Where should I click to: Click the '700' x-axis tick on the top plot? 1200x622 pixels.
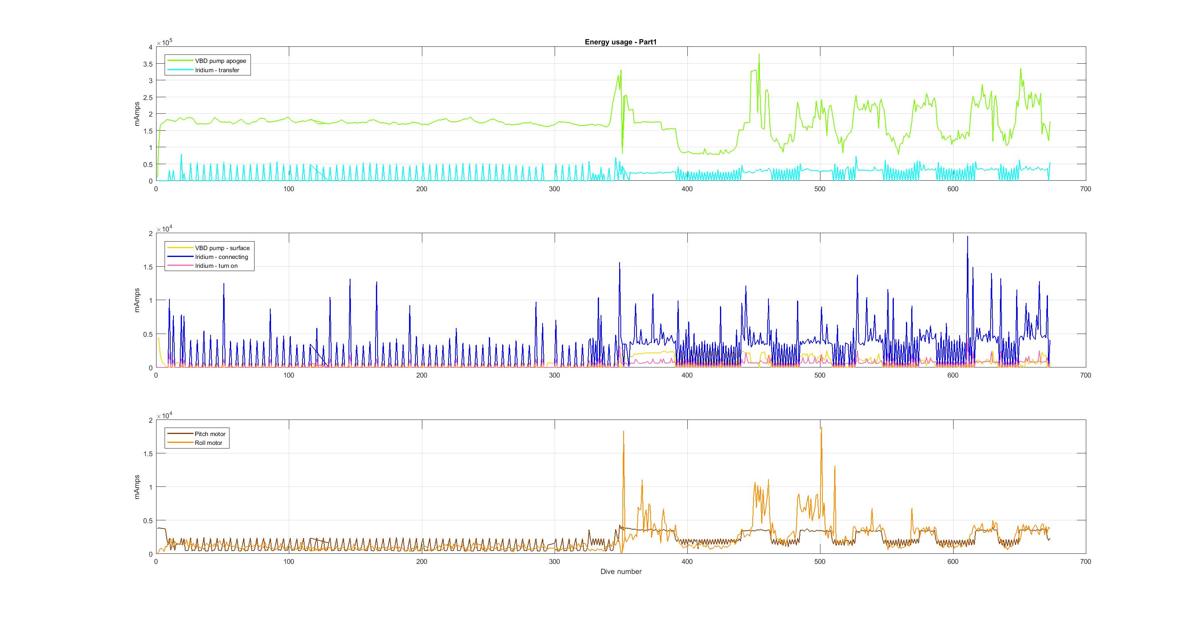tap(1085, 188)
